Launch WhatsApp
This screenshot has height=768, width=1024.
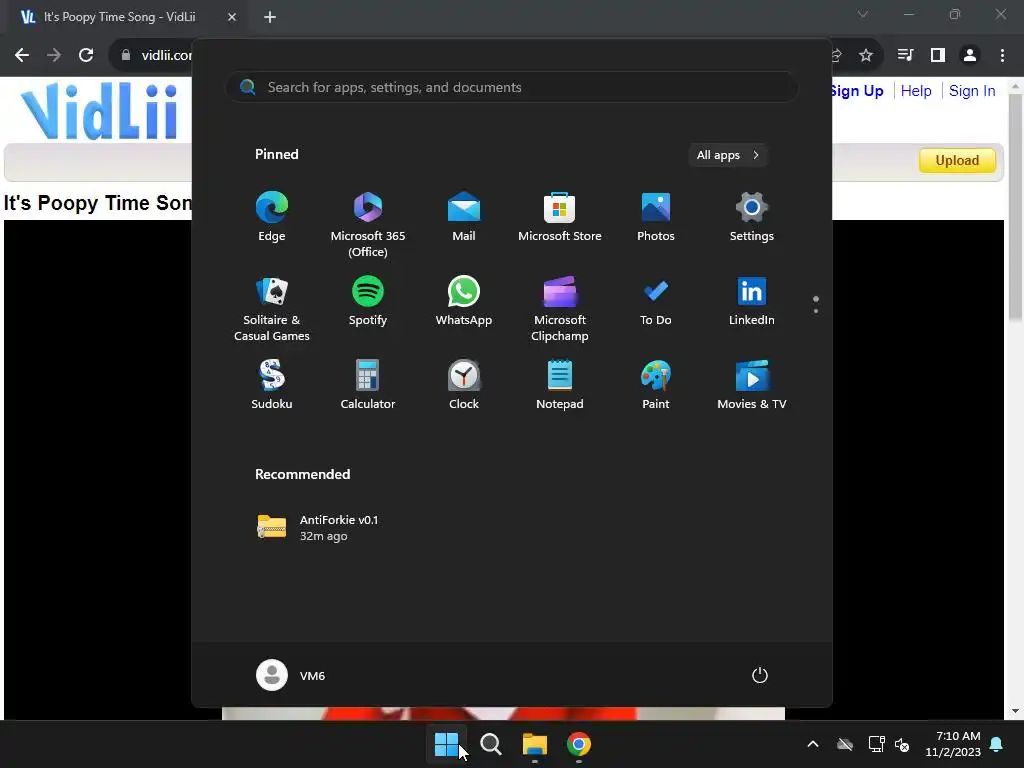click(464, 302)
